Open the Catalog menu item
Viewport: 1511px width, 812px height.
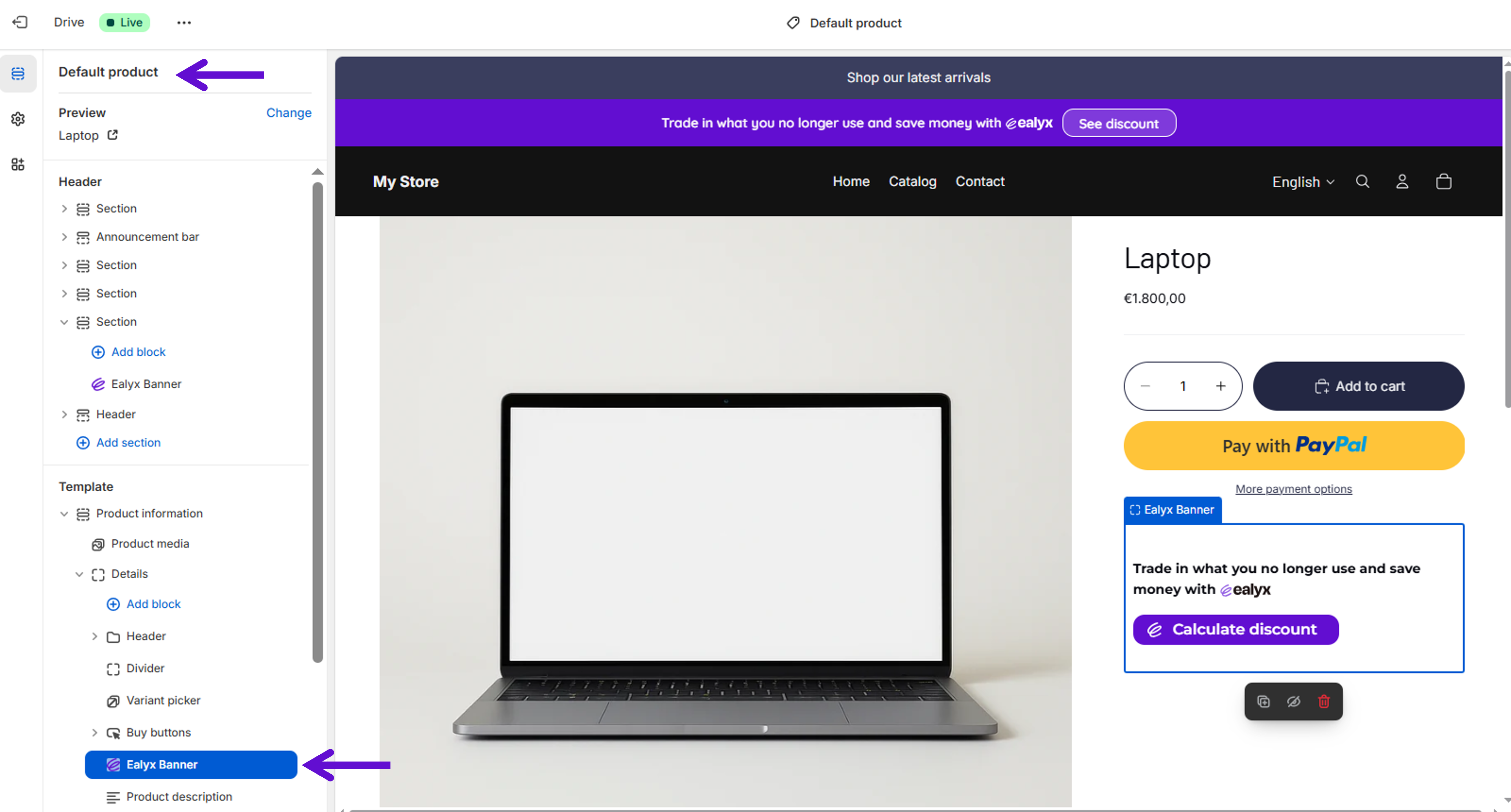(x=912, y=182)
